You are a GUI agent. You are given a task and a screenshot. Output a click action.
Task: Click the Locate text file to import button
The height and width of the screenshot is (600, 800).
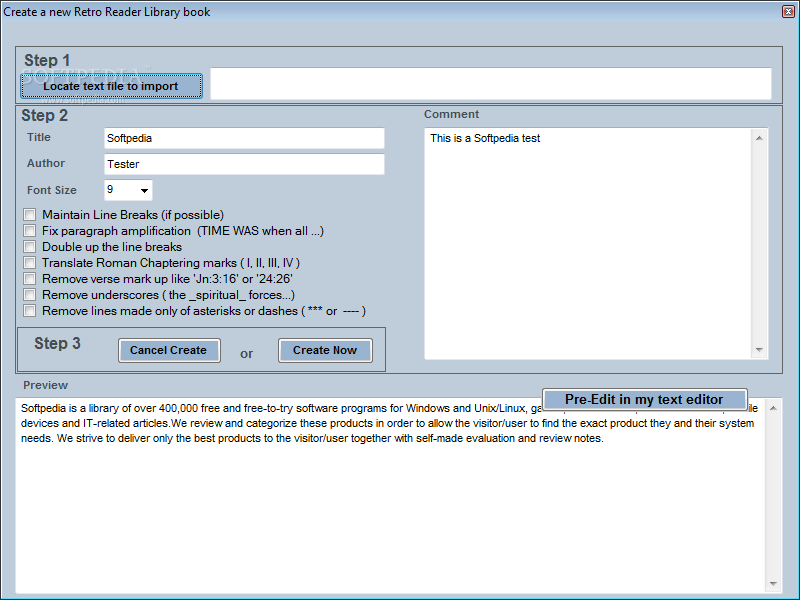coord(111,86)
